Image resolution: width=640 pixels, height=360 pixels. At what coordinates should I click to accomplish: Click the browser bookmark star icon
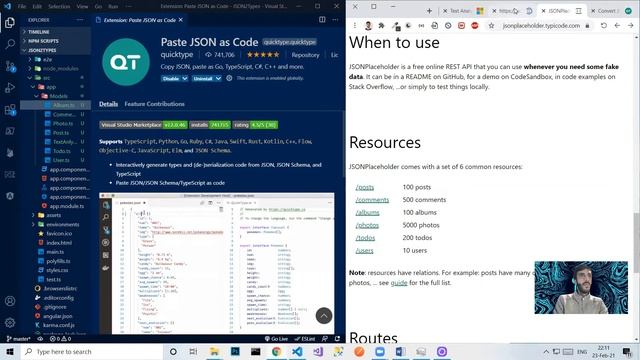point(491,26)
